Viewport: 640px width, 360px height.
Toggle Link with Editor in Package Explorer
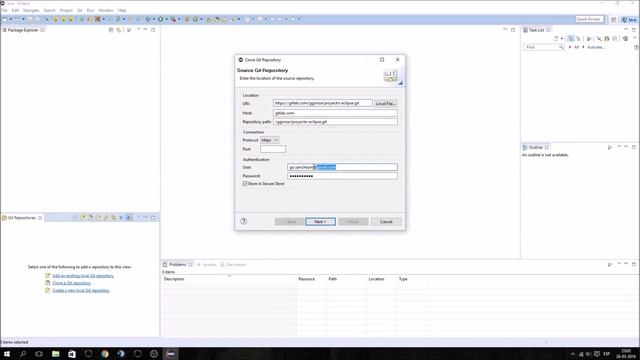pyautogui.click(x=119, y=30)
